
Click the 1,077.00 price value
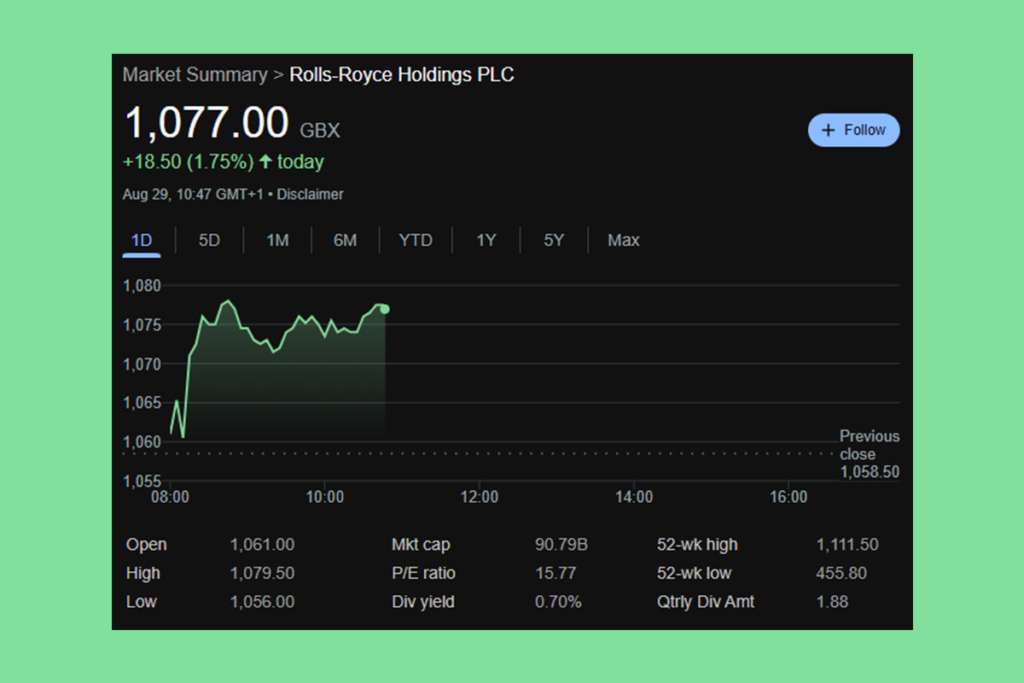coord(206,123)
